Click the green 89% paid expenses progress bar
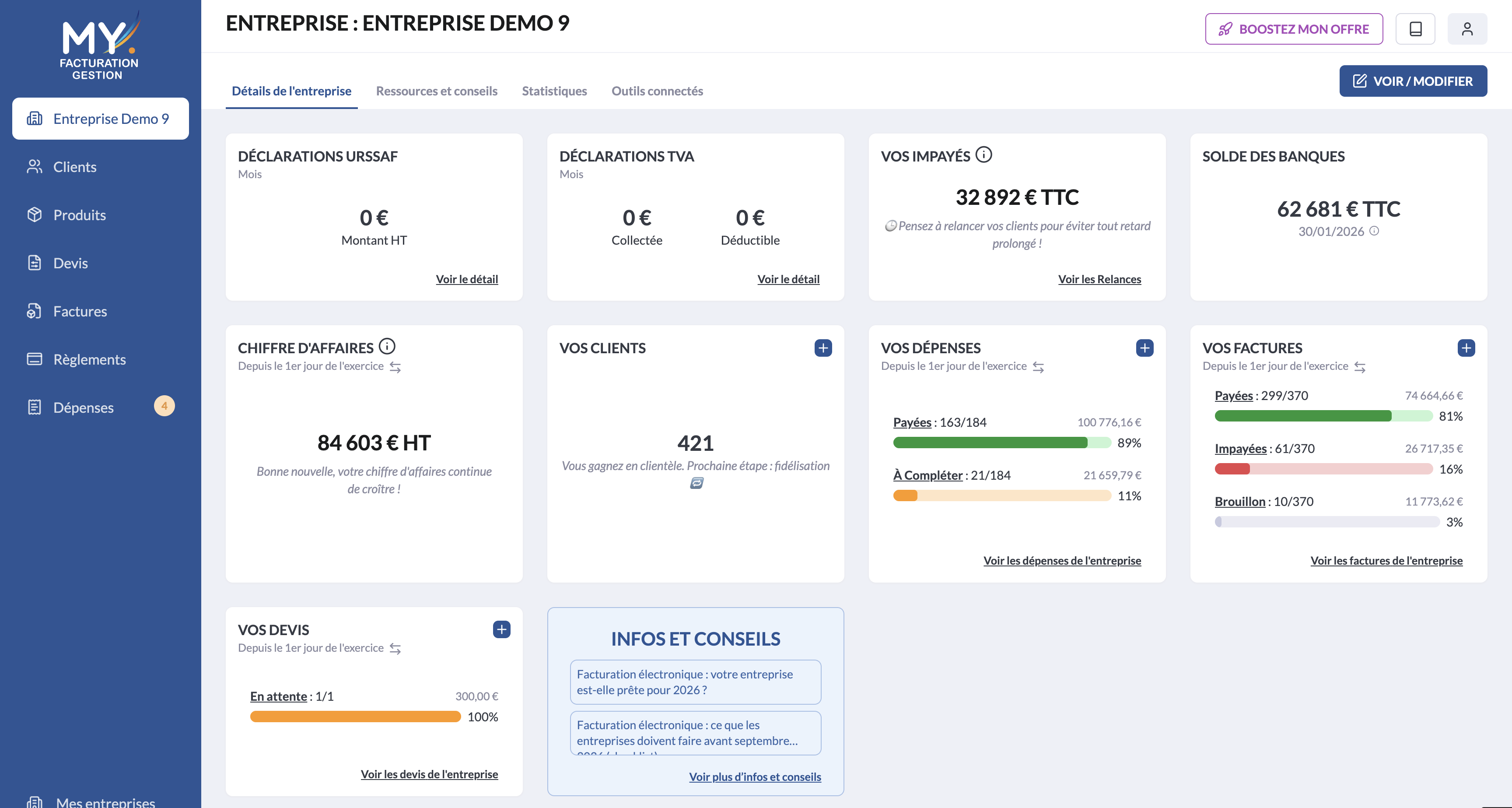1512x808 pixels. point(1002,443)
